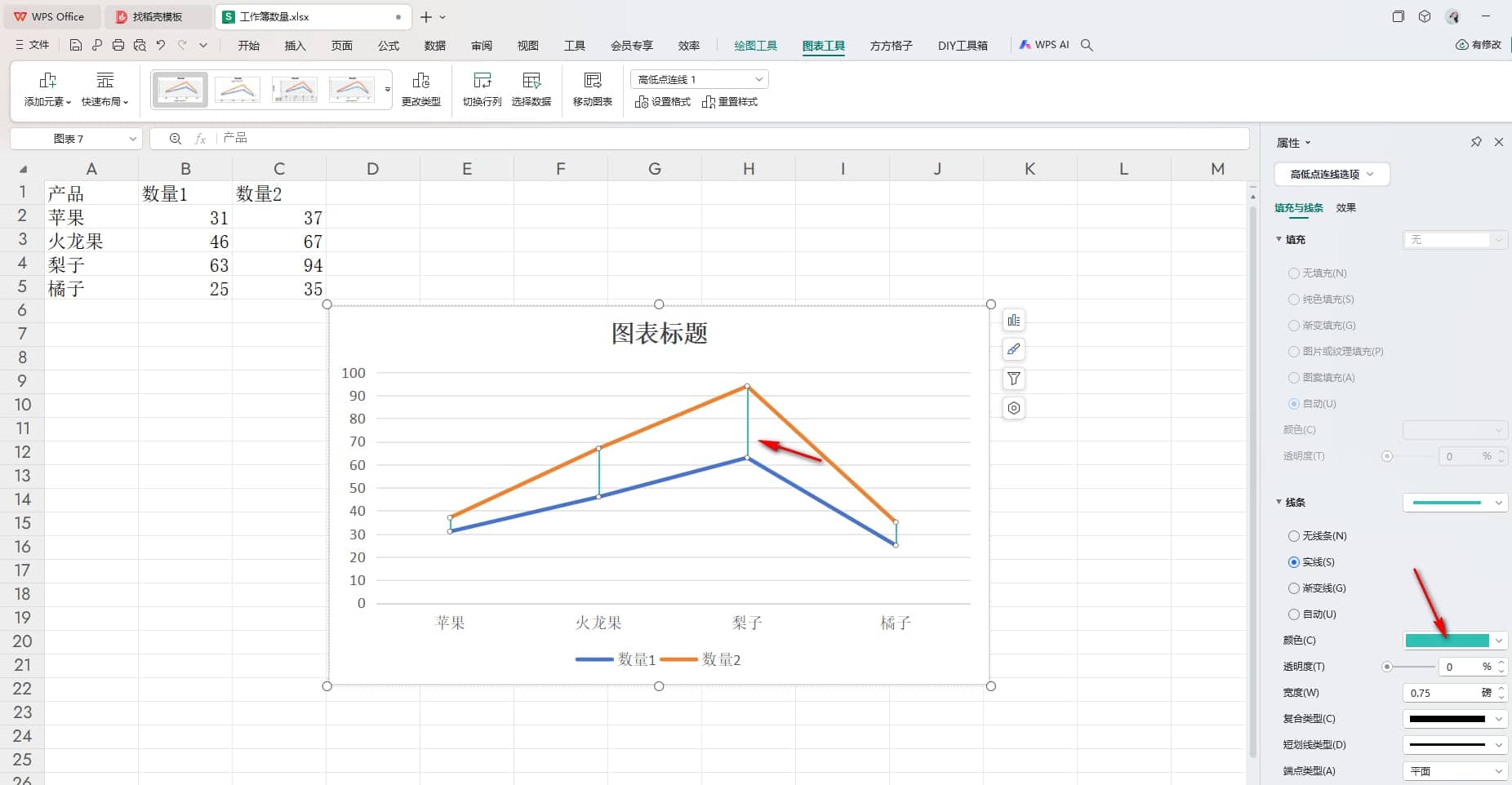Click Select Data (选择数据) icon

531,89
